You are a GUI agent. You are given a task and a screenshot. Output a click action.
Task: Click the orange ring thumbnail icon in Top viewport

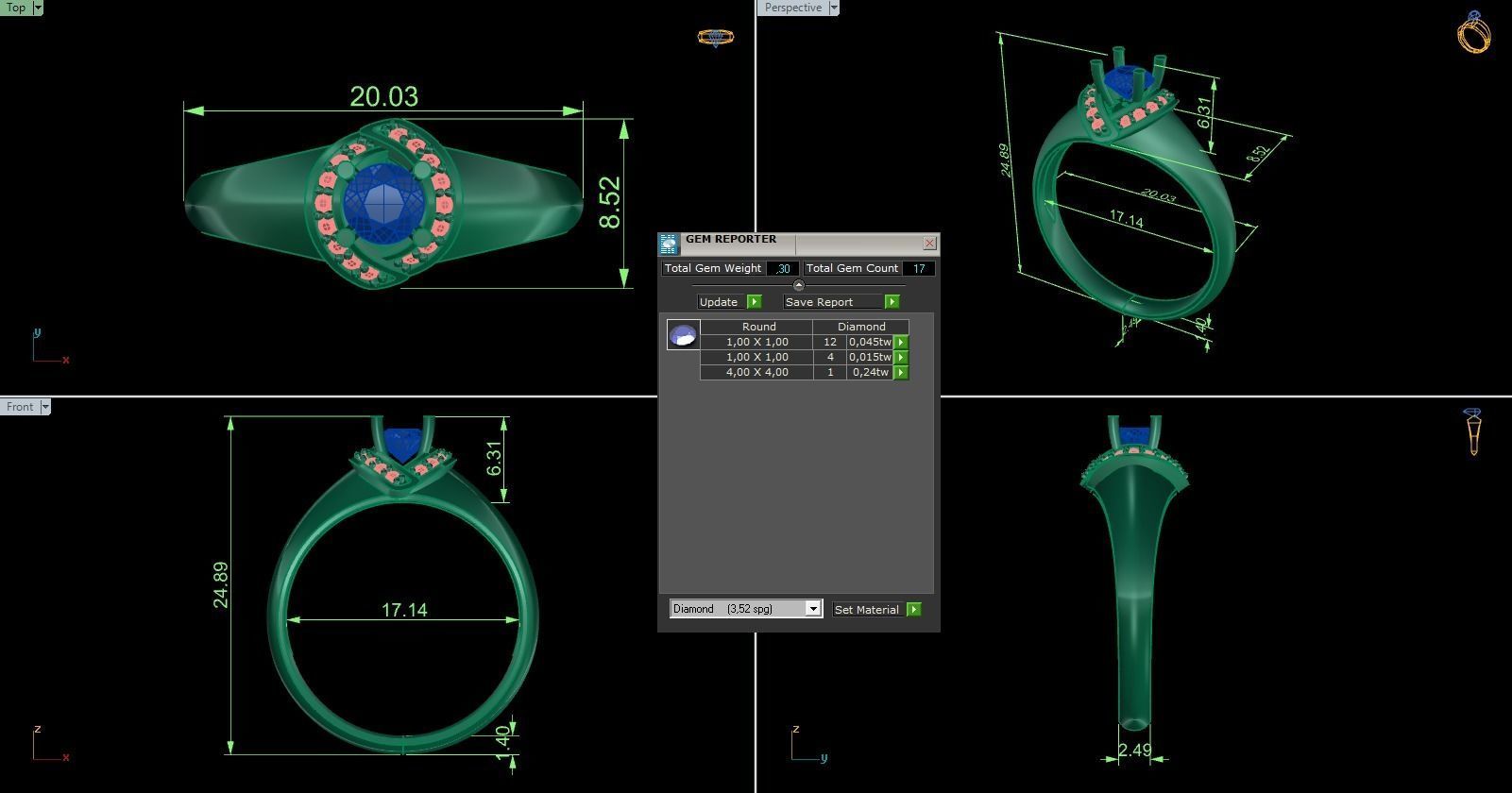click(x=715, y=38)
